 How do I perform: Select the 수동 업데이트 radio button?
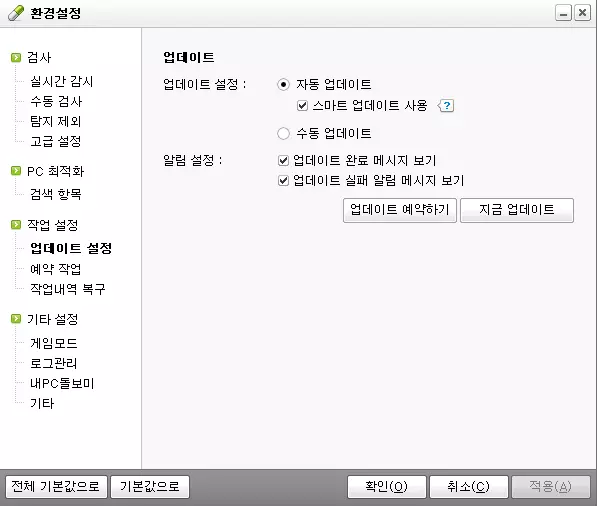pyautogui.click(x=283, y=133)
